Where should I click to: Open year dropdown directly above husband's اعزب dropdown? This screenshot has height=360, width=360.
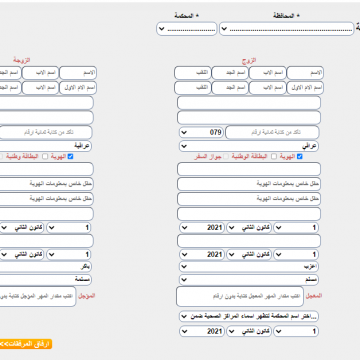(202, 254)
